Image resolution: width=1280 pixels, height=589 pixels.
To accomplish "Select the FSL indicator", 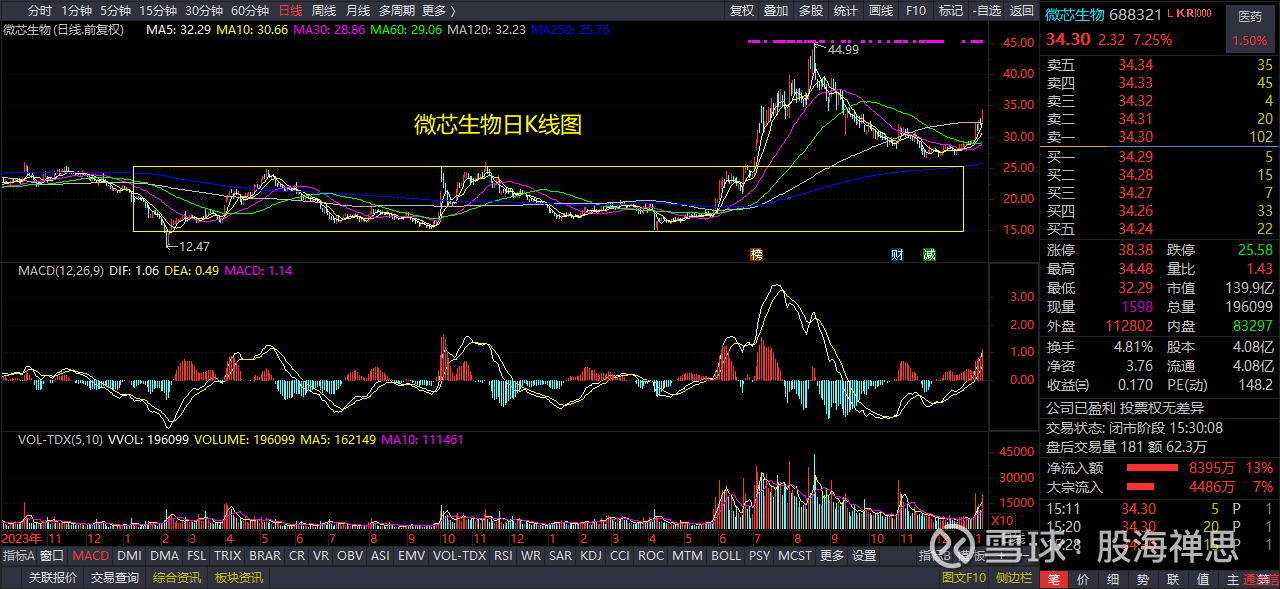I will pyautogui.click(x=197, y=556).
